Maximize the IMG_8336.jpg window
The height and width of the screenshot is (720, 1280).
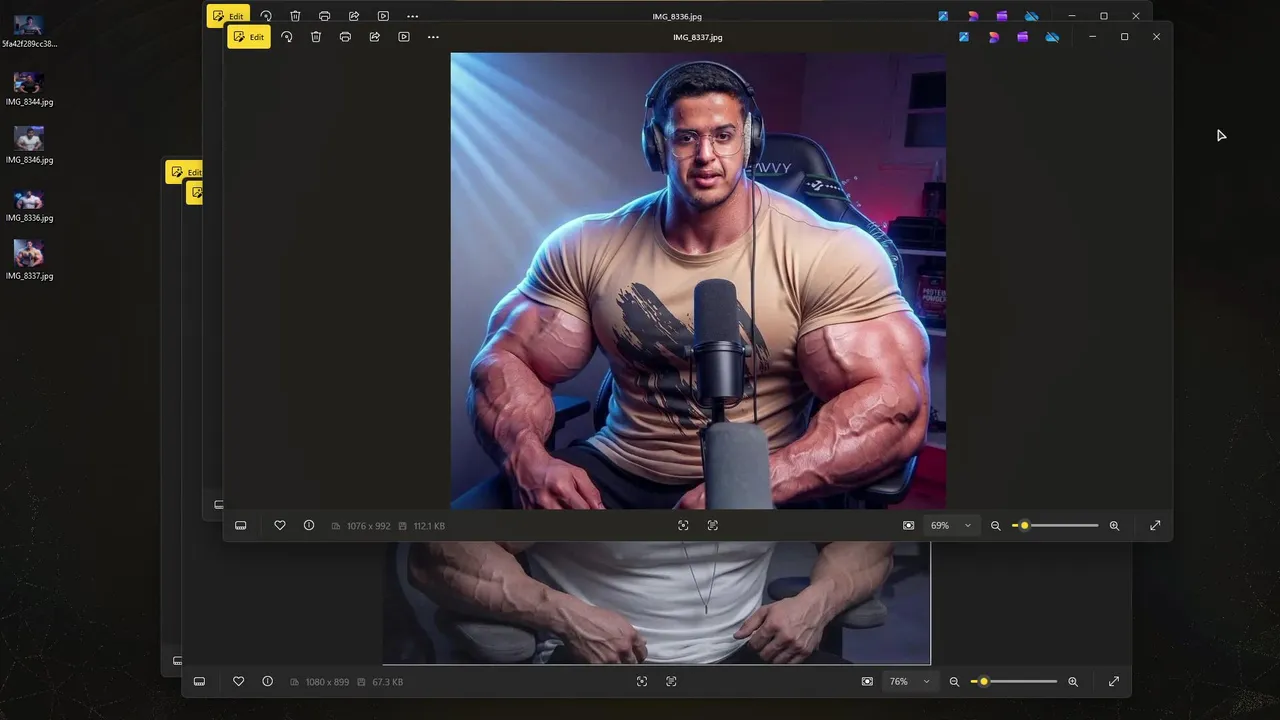[1104, 16]
